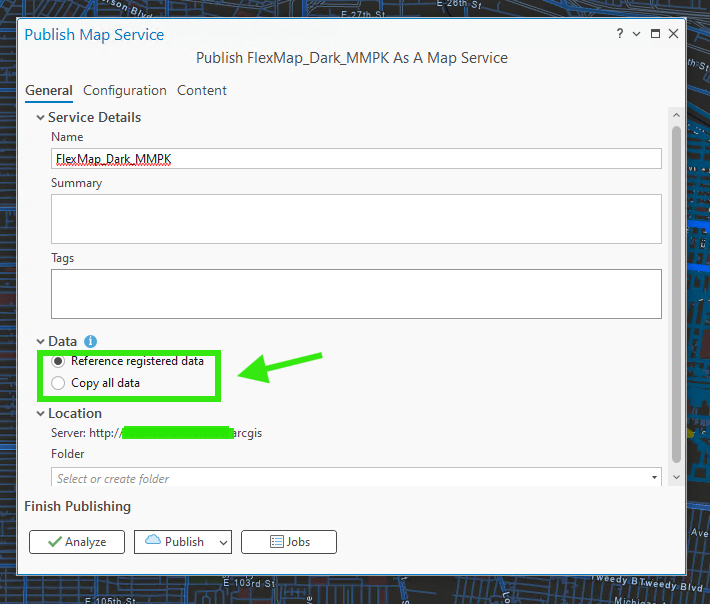Expand the Publish button dropdown arrow
This screenshot has height=604, width=710.
click(x=222, y=542)
